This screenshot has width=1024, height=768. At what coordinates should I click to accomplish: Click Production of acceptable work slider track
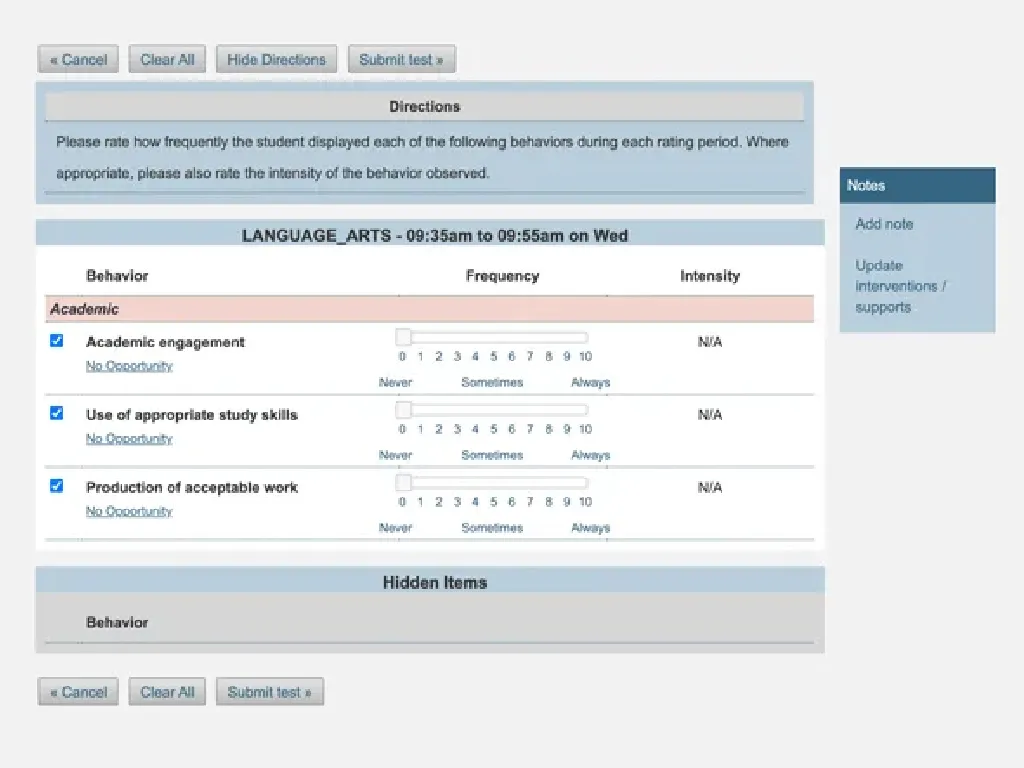point(500,483)
